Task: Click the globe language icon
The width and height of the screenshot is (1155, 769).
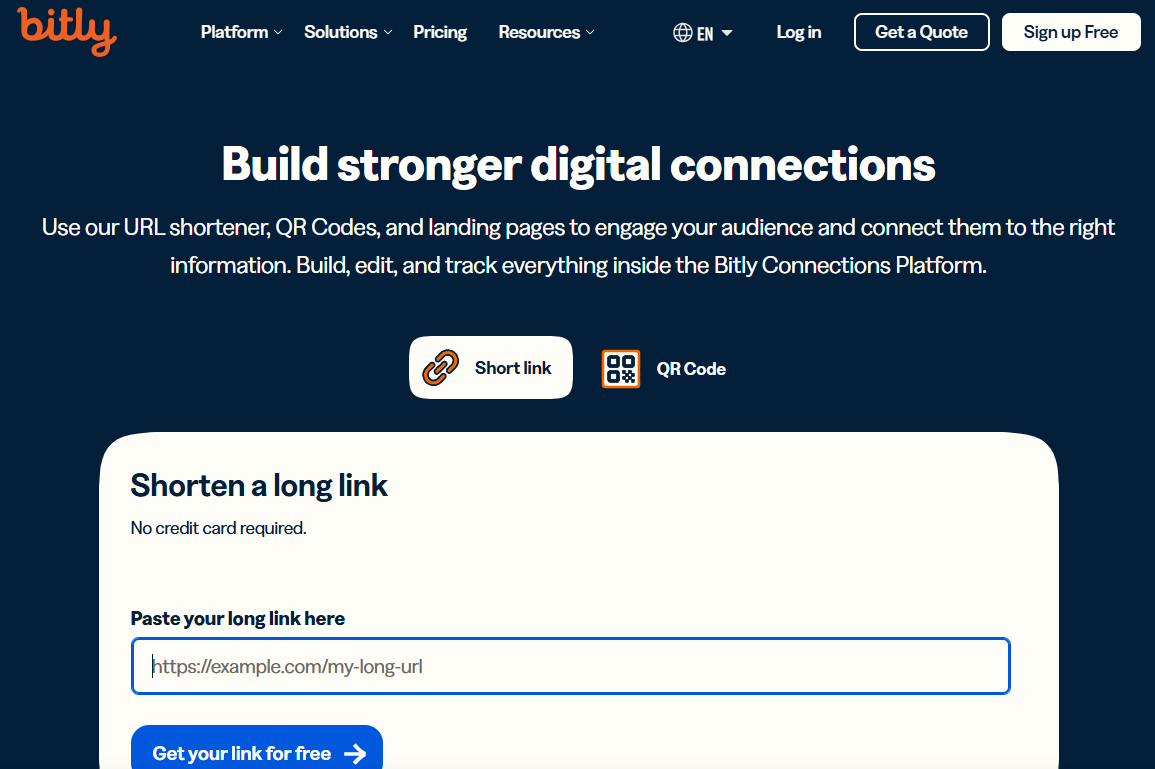Action: click(683, 33)
